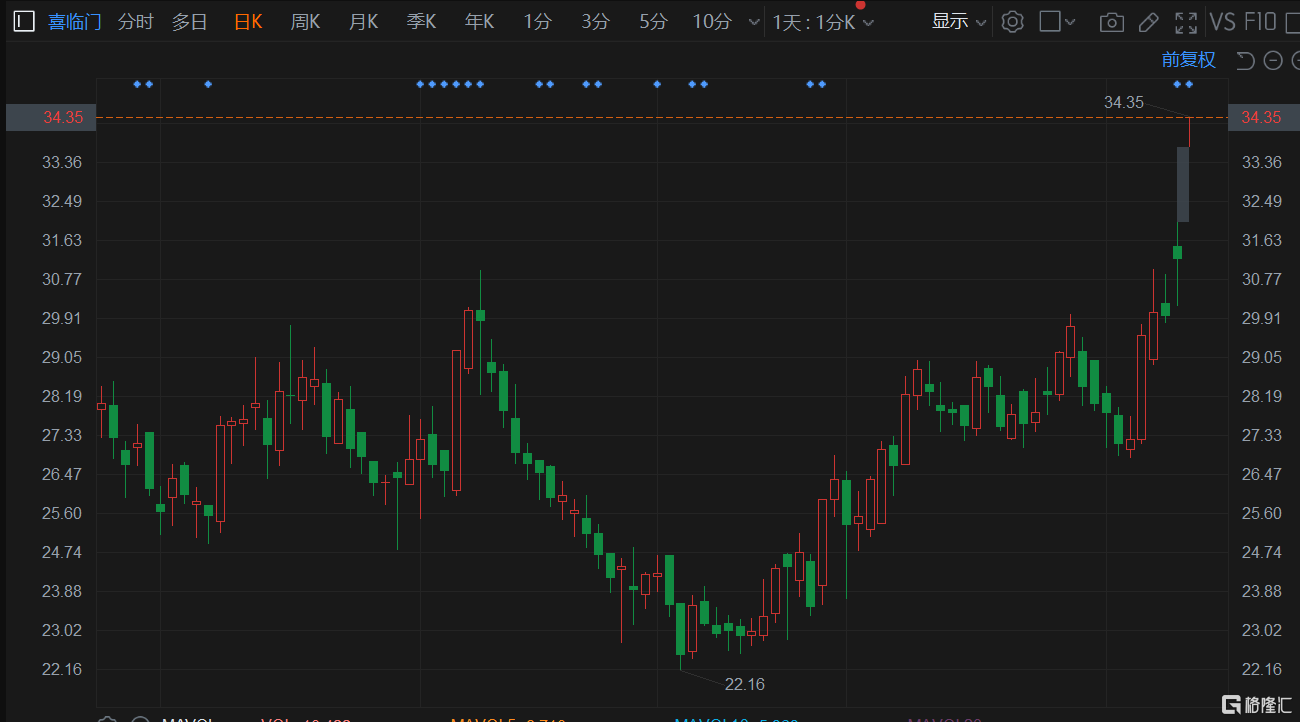Viewport: 1300px width, 722px height.
Task: Select the 分时 tab
Action: [x=136, y=21]
